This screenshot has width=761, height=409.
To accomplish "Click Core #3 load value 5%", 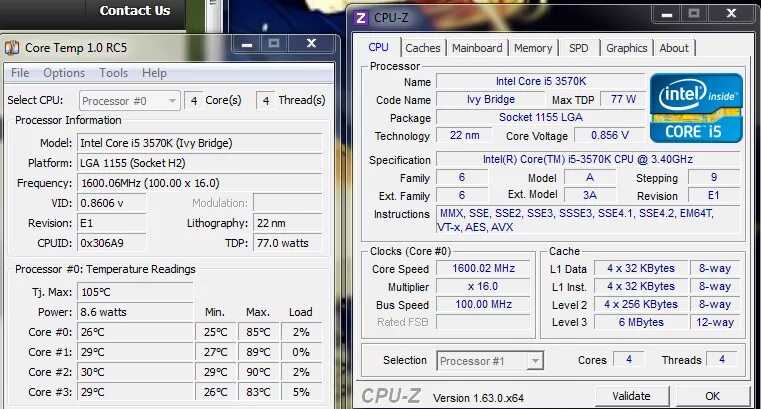I will coord(301,392).
